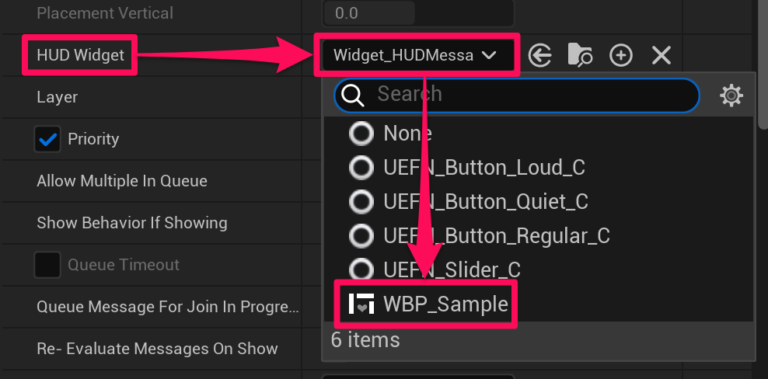The height and width of the screenshot is (379, 768).
Task: Click the dropdown chevron beside Widget_HUDMessa
Action: click(x=489, y=55)
